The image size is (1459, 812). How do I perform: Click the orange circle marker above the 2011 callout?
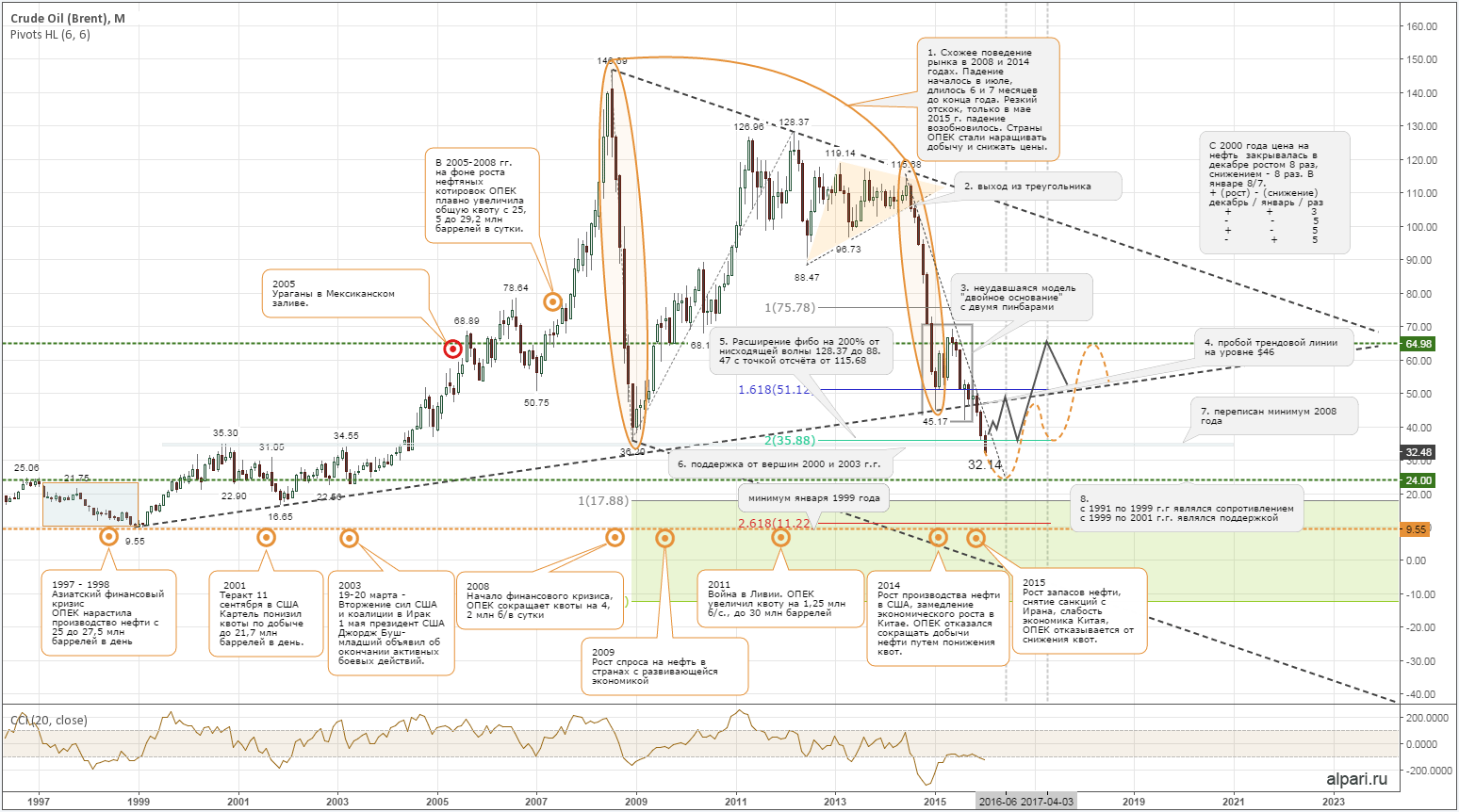coord(780,537)
